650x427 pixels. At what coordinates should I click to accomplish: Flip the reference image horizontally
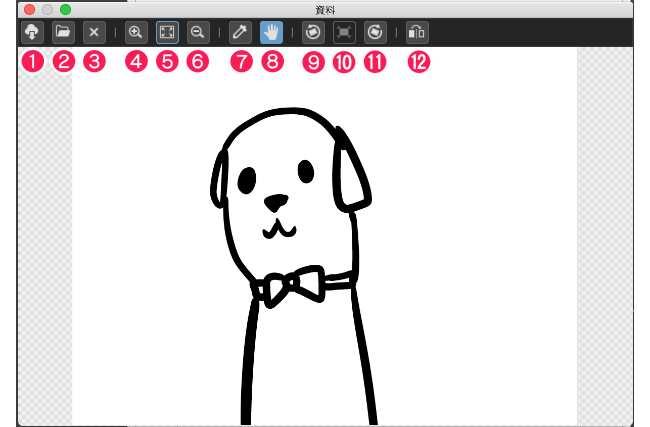tap(417, 31)
